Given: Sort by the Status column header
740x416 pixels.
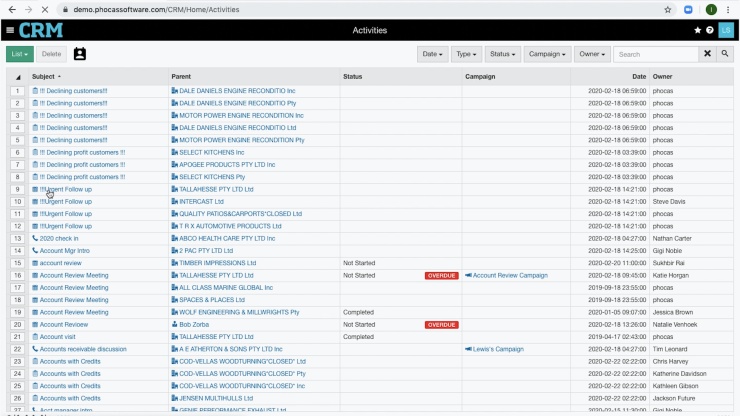Looking at the screenshot, I should pyautogui.click(x=353, y=76).
